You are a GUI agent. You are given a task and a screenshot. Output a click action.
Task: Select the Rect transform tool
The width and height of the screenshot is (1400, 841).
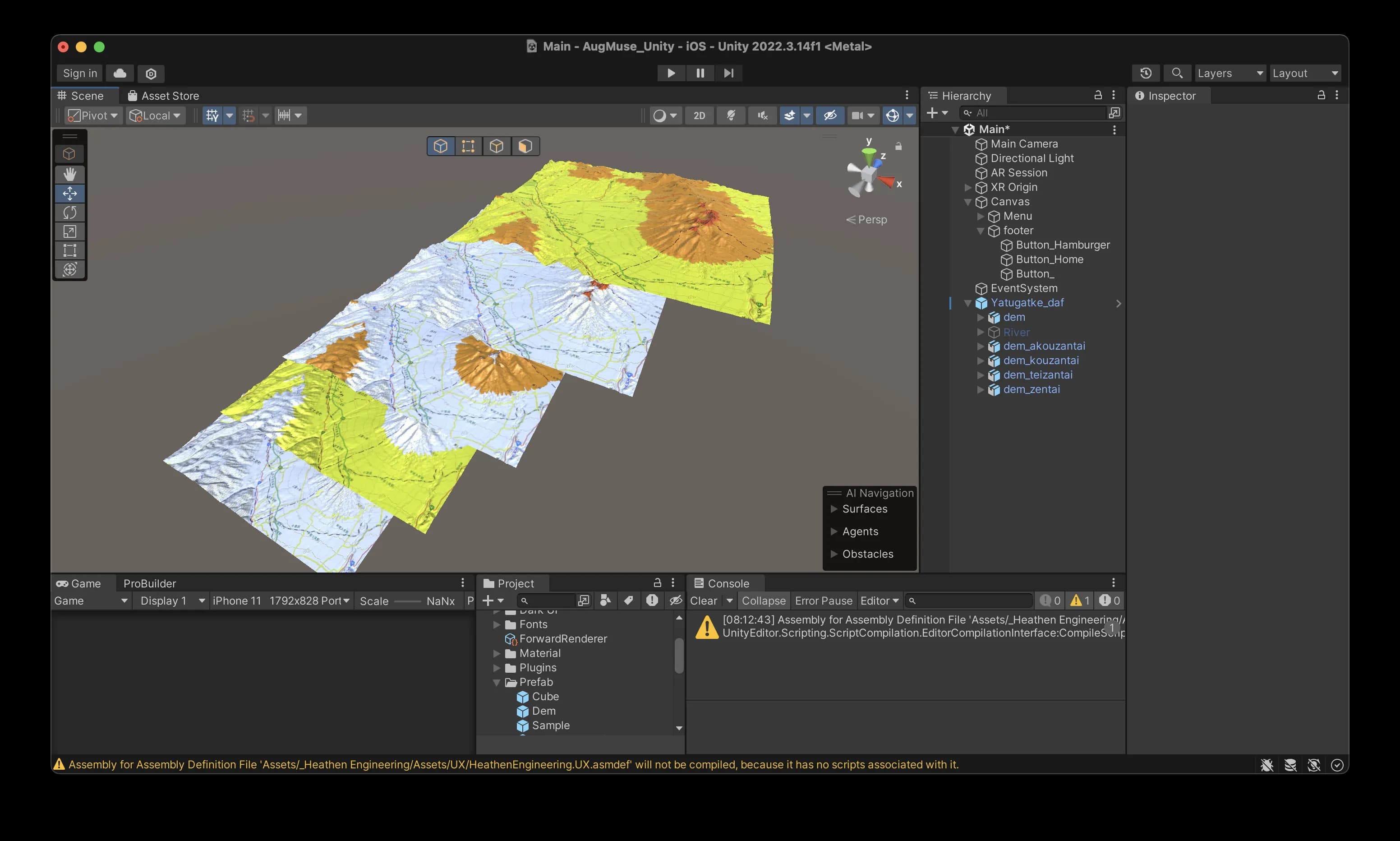[x=69, y=250]
